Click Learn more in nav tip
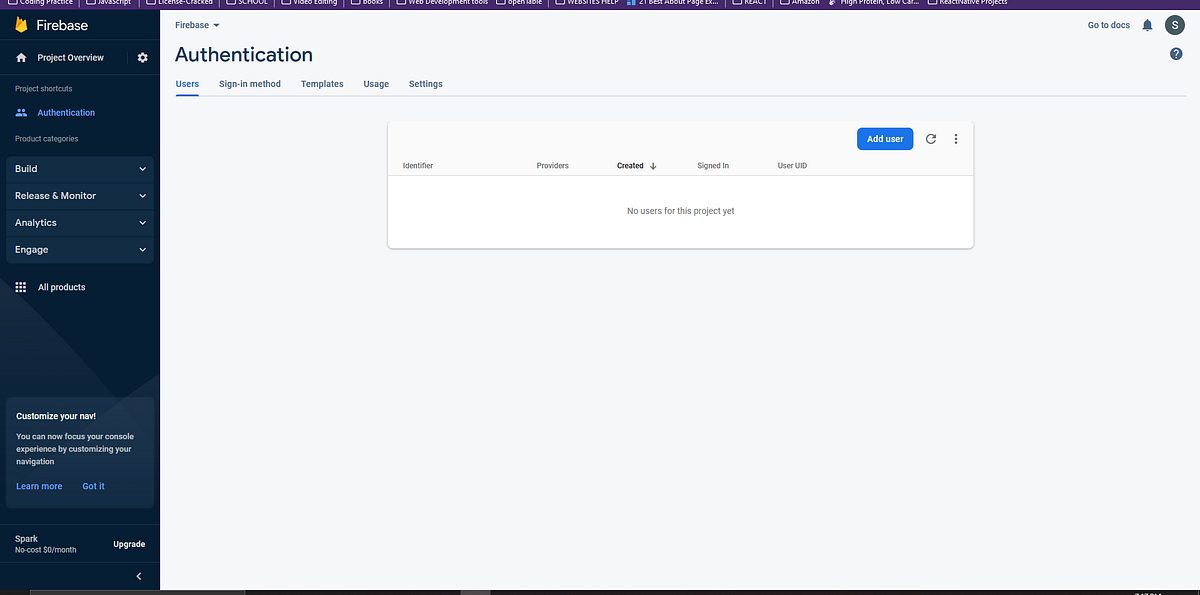 coord(39,486)
